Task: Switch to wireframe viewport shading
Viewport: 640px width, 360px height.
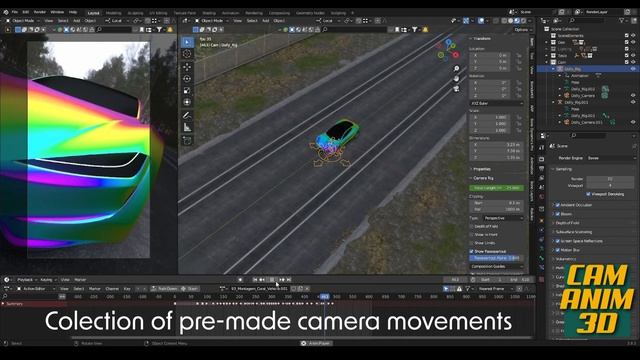Action: click(505, 20)
